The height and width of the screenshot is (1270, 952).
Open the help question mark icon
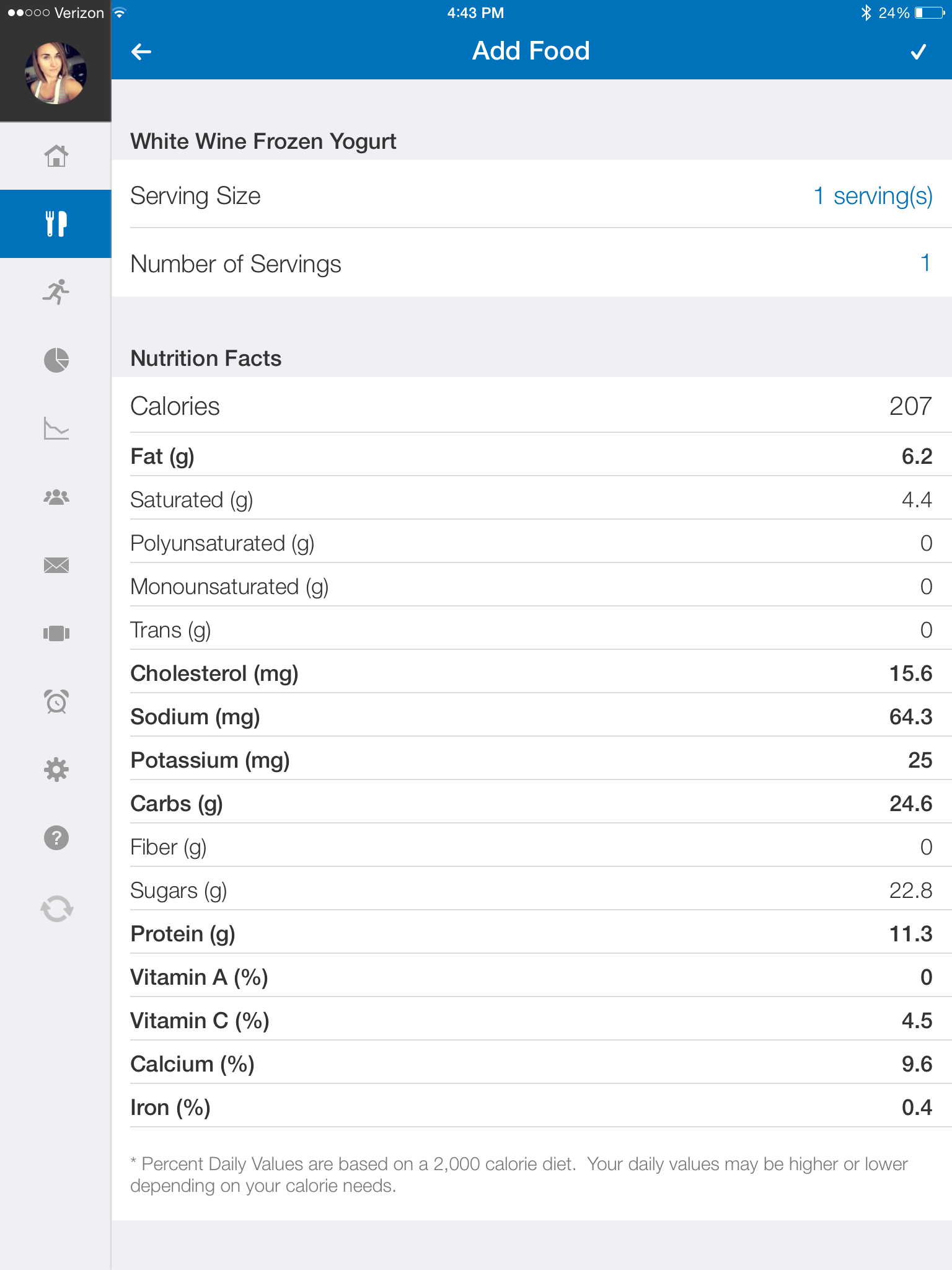[56, 838]
